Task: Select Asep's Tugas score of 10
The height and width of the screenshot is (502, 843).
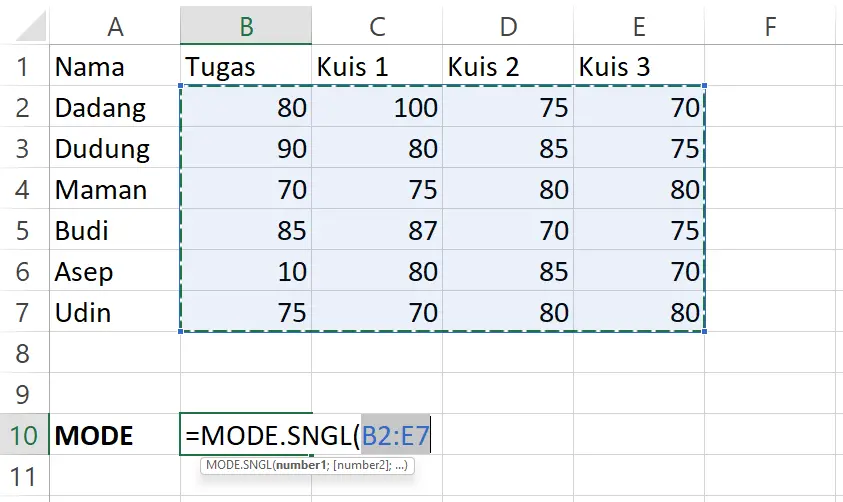Action: [246, 271]
